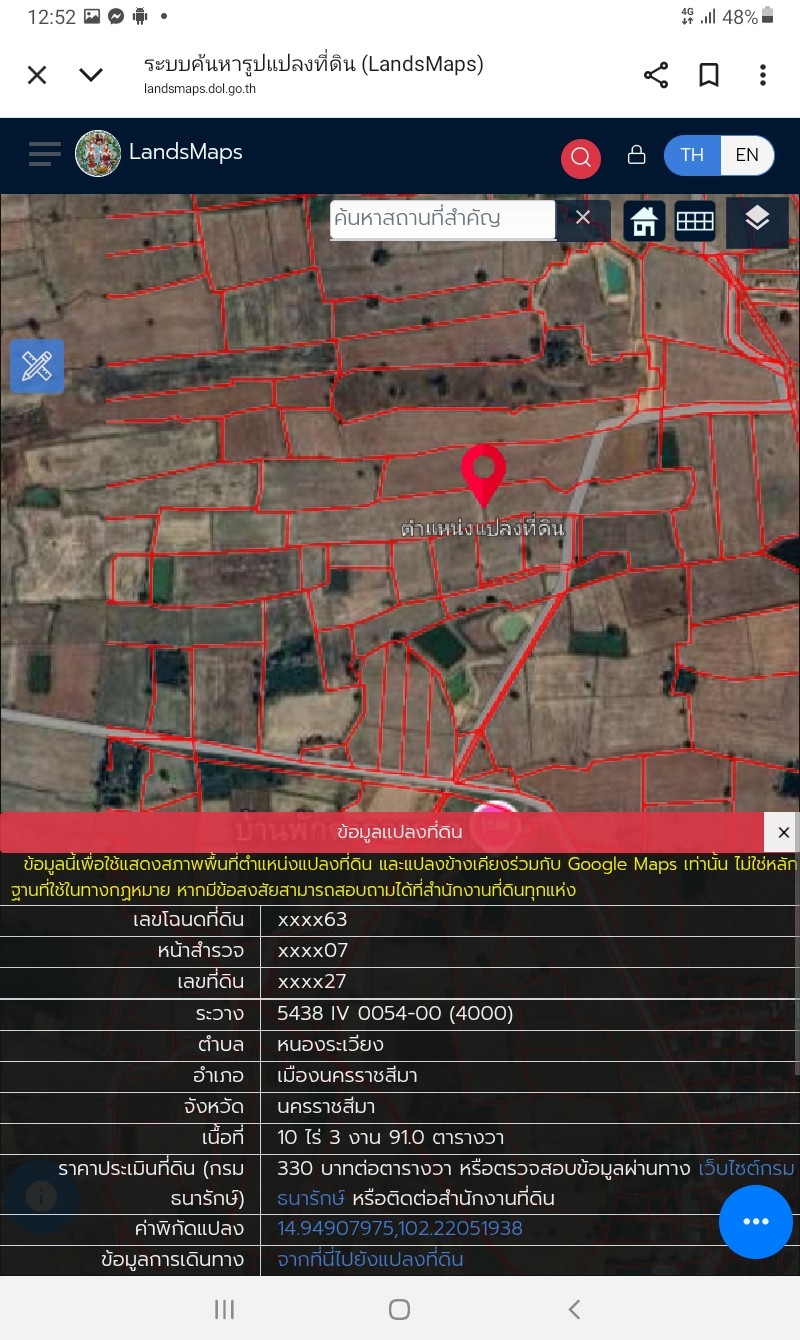
Task: Click the faded info circle icon
Action: [40, 1196]
